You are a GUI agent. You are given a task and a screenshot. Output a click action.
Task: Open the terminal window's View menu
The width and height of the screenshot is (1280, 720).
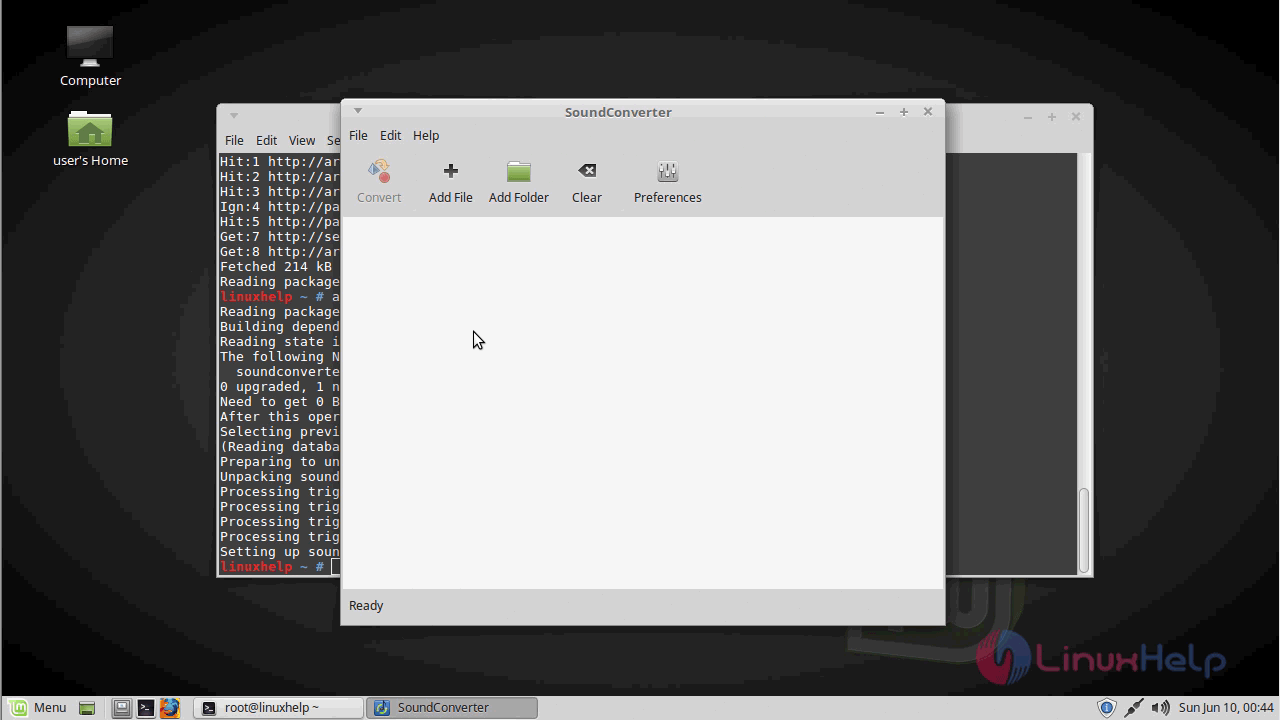click(301, 140)
